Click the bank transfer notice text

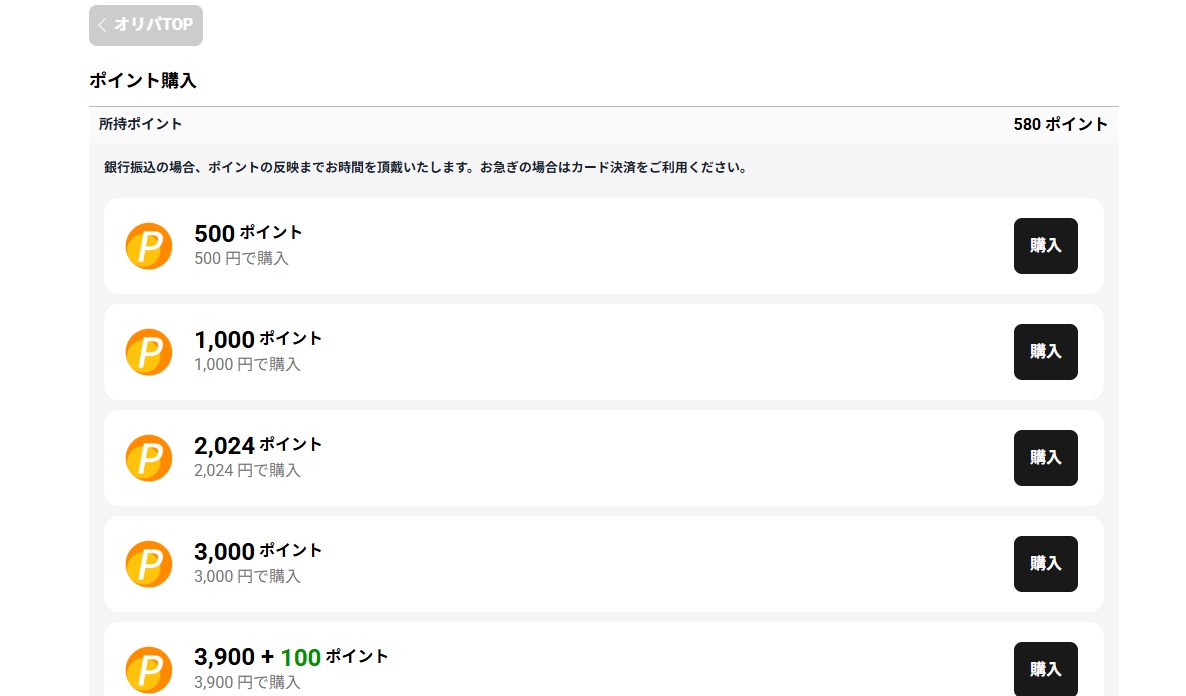(426, 168)
